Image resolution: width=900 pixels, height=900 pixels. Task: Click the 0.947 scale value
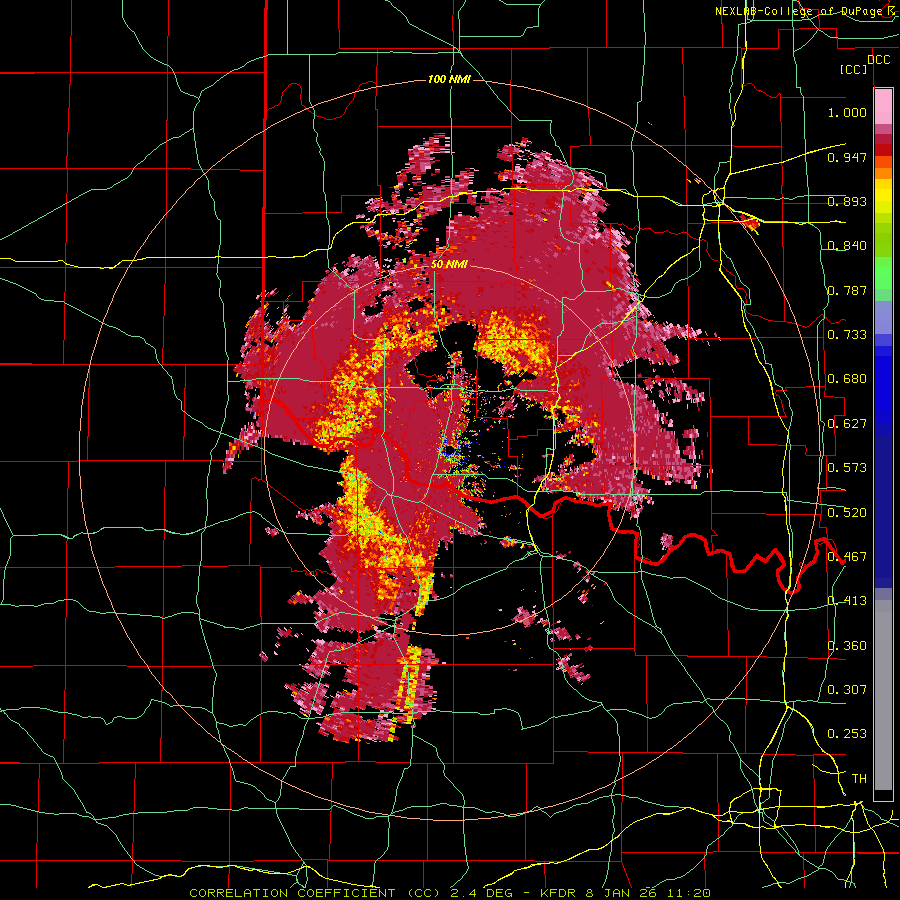click(847, 157)
